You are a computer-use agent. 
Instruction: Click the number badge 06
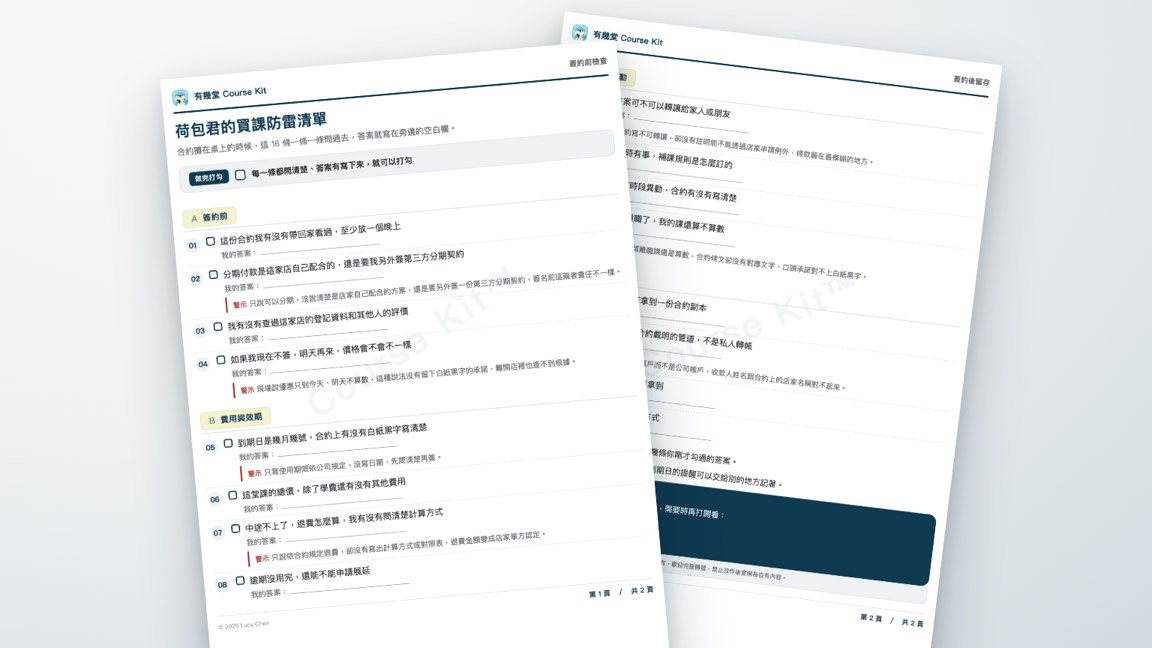(215, 499)
